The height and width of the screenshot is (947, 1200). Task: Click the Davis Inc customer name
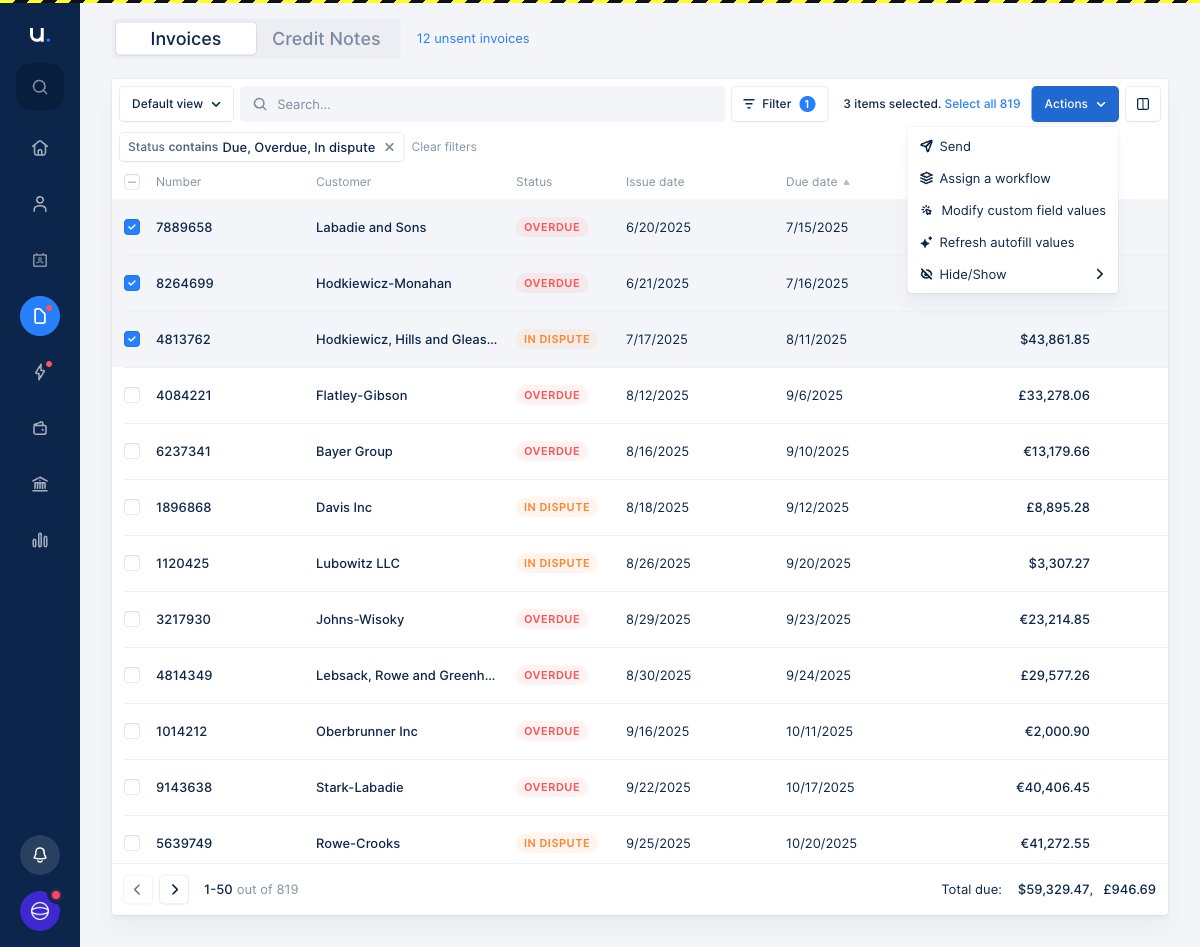(x=344, y=507)
